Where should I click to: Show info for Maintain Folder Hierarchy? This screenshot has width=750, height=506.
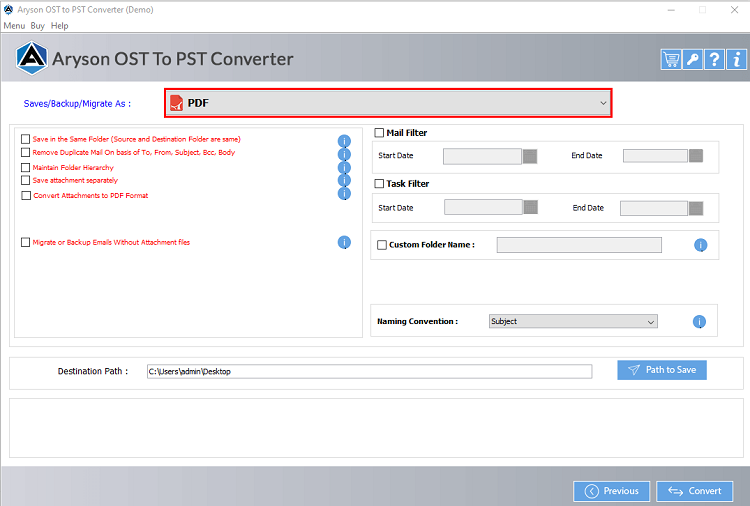[344, 167]
